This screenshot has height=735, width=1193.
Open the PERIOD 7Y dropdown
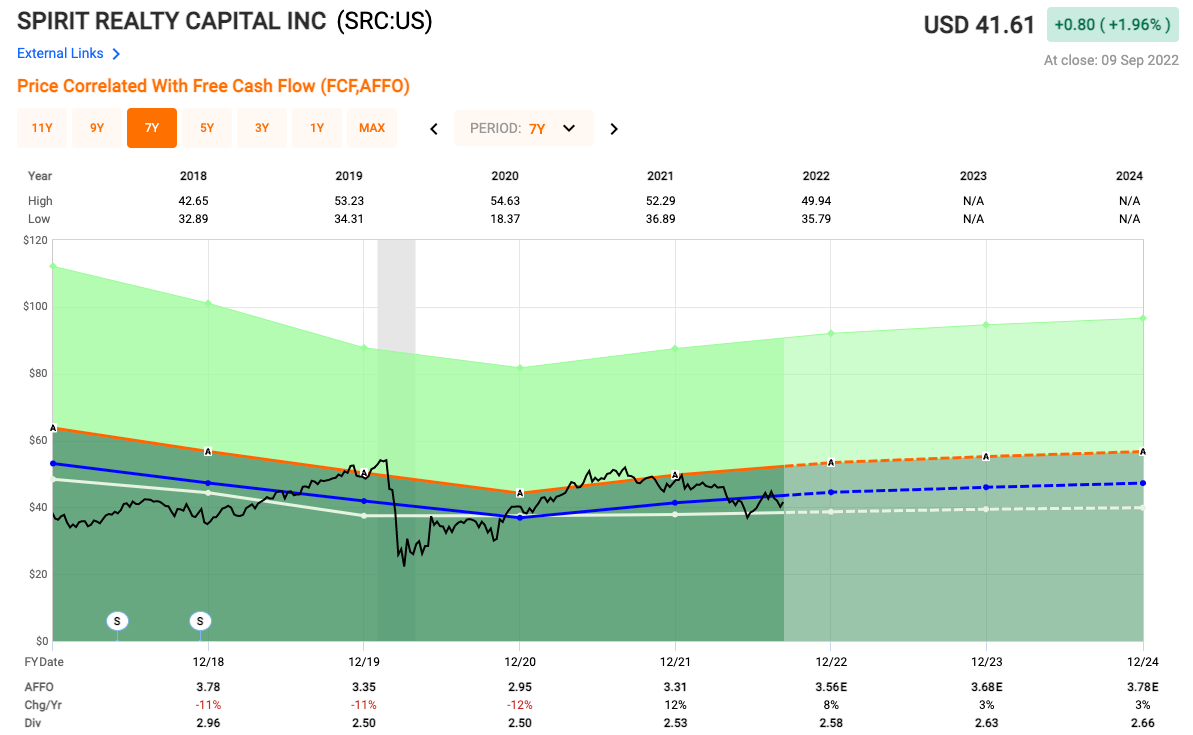click(523, 128)
